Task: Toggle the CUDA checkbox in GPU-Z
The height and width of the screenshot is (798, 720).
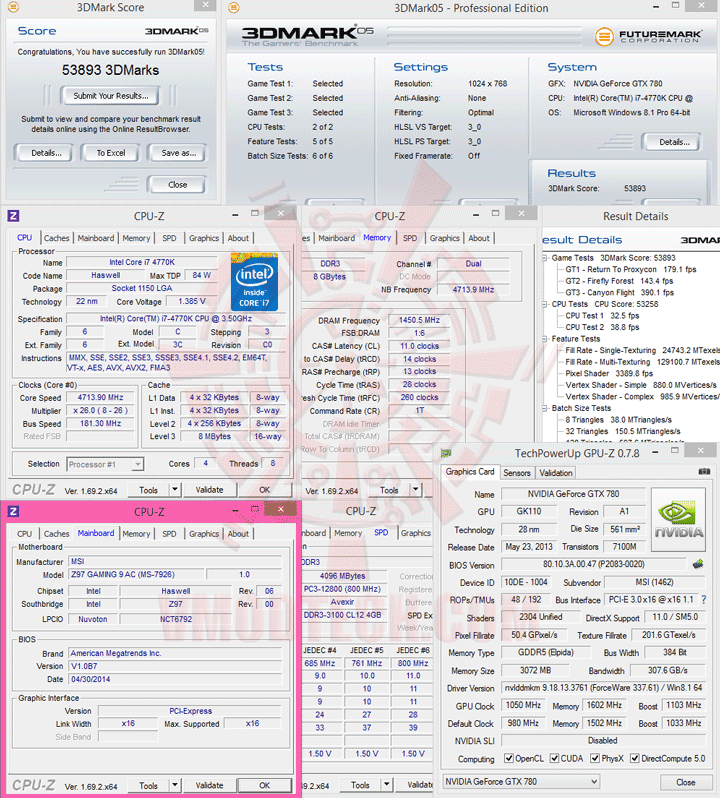Action: [x=554, y=758]
